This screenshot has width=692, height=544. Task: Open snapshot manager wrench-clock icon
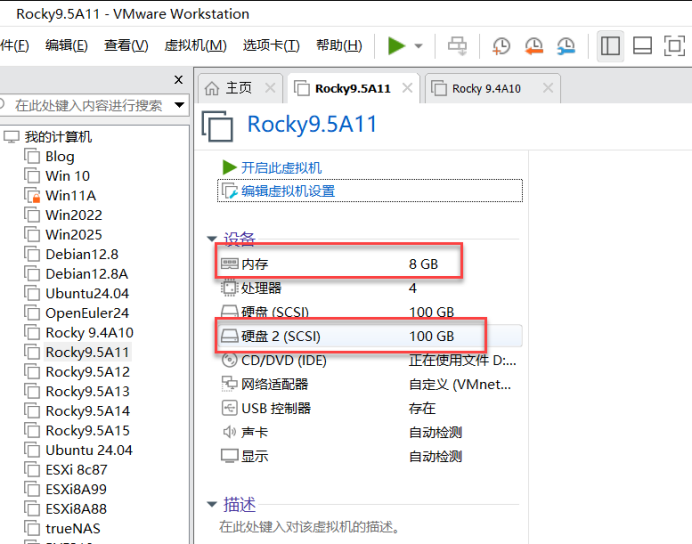coord(566,46)
